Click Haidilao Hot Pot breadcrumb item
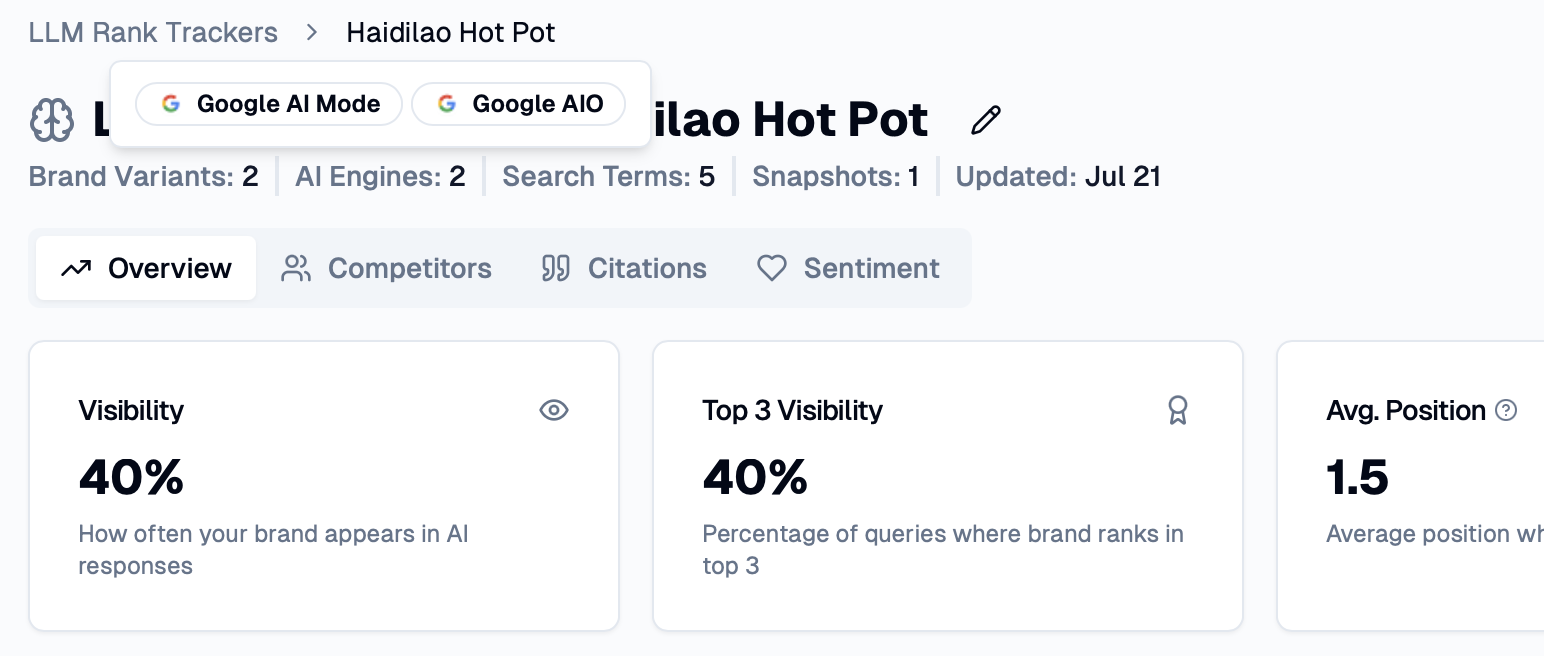1544x656 pixels. pyautogui.click(x=450, y=33)
